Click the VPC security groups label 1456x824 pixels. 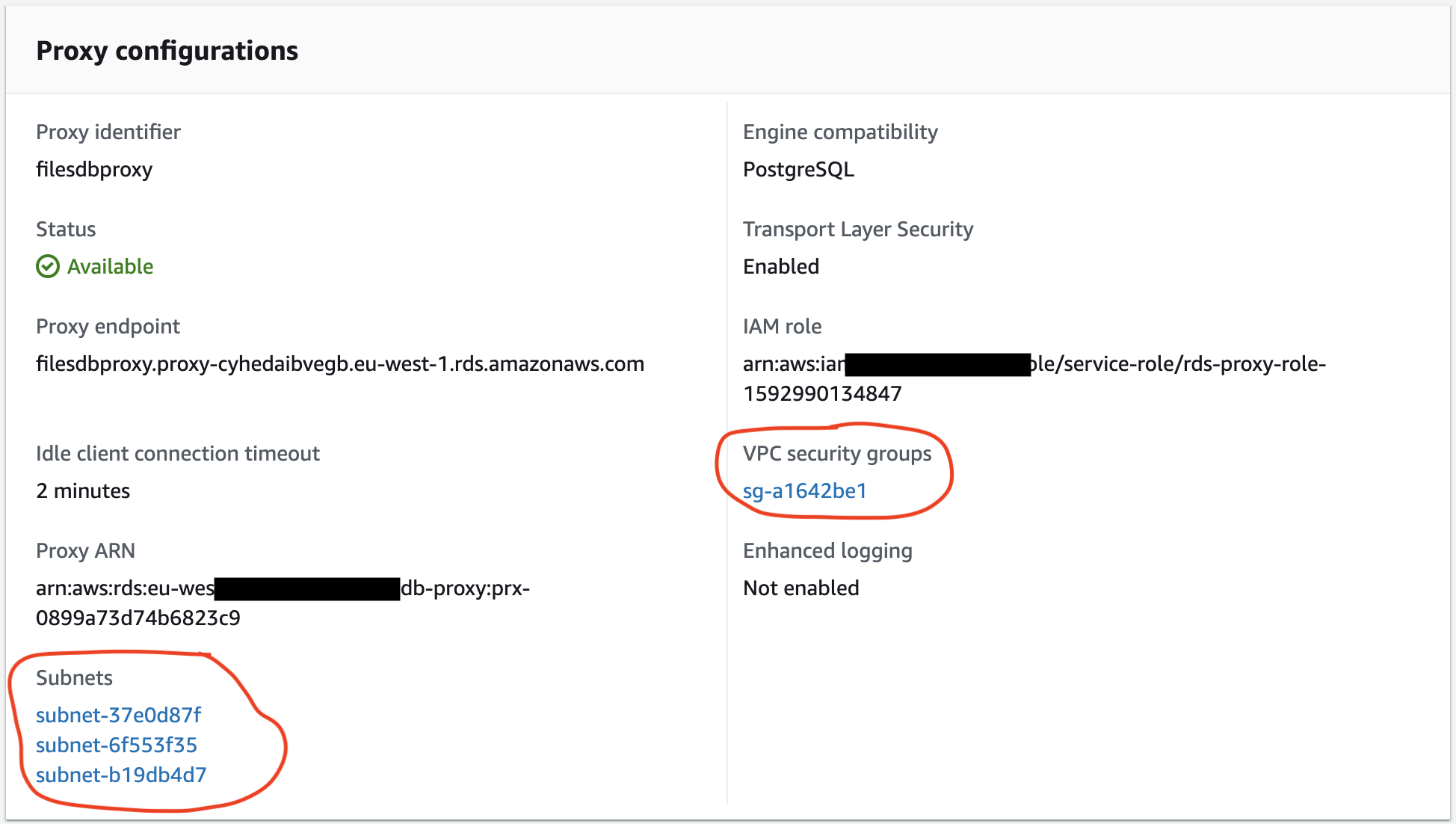click(837, 454)
